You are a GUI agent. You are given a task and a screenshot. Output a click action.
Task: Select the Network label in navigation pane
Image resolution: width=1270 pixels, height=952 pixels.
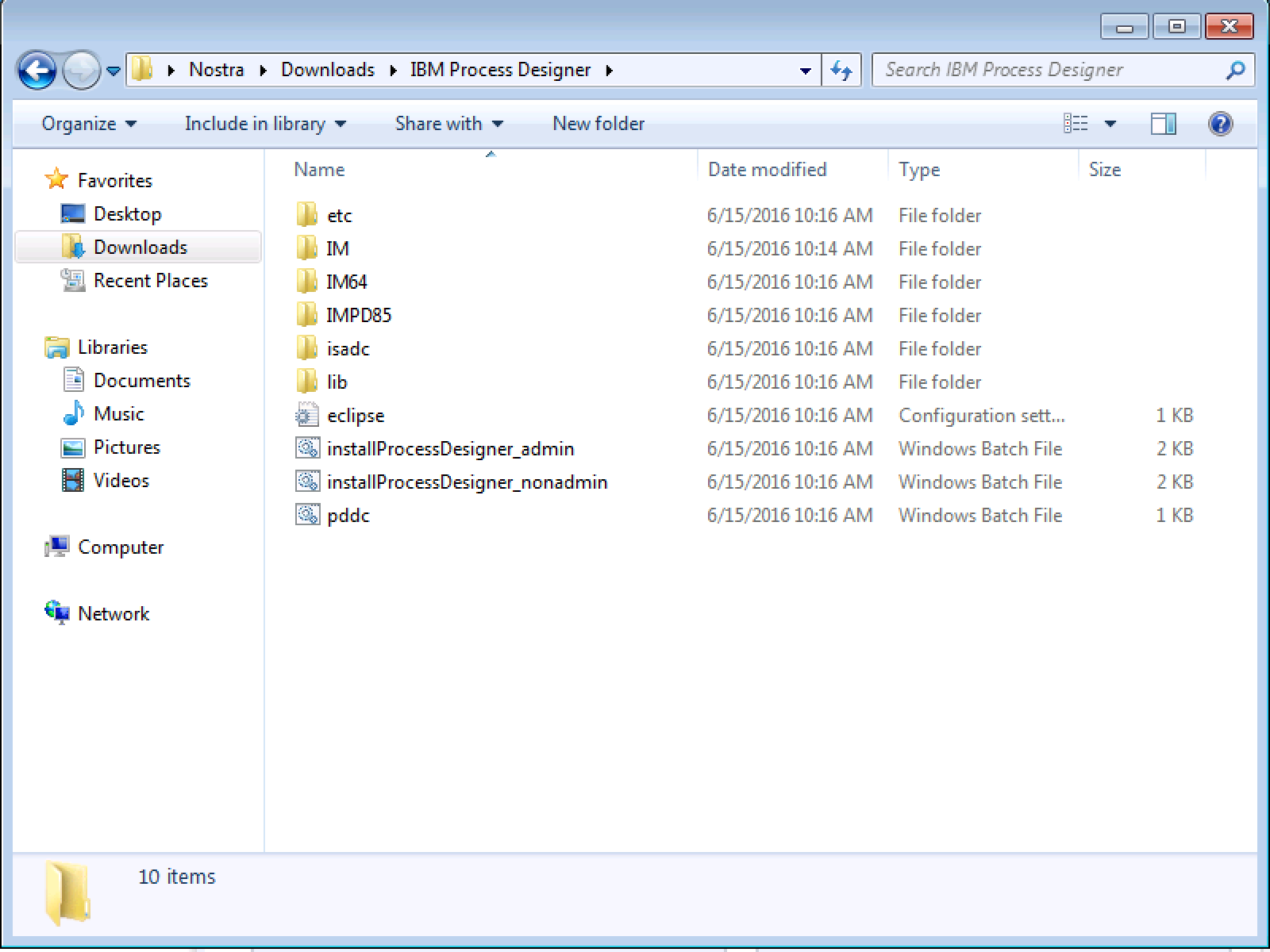point(114,613)
